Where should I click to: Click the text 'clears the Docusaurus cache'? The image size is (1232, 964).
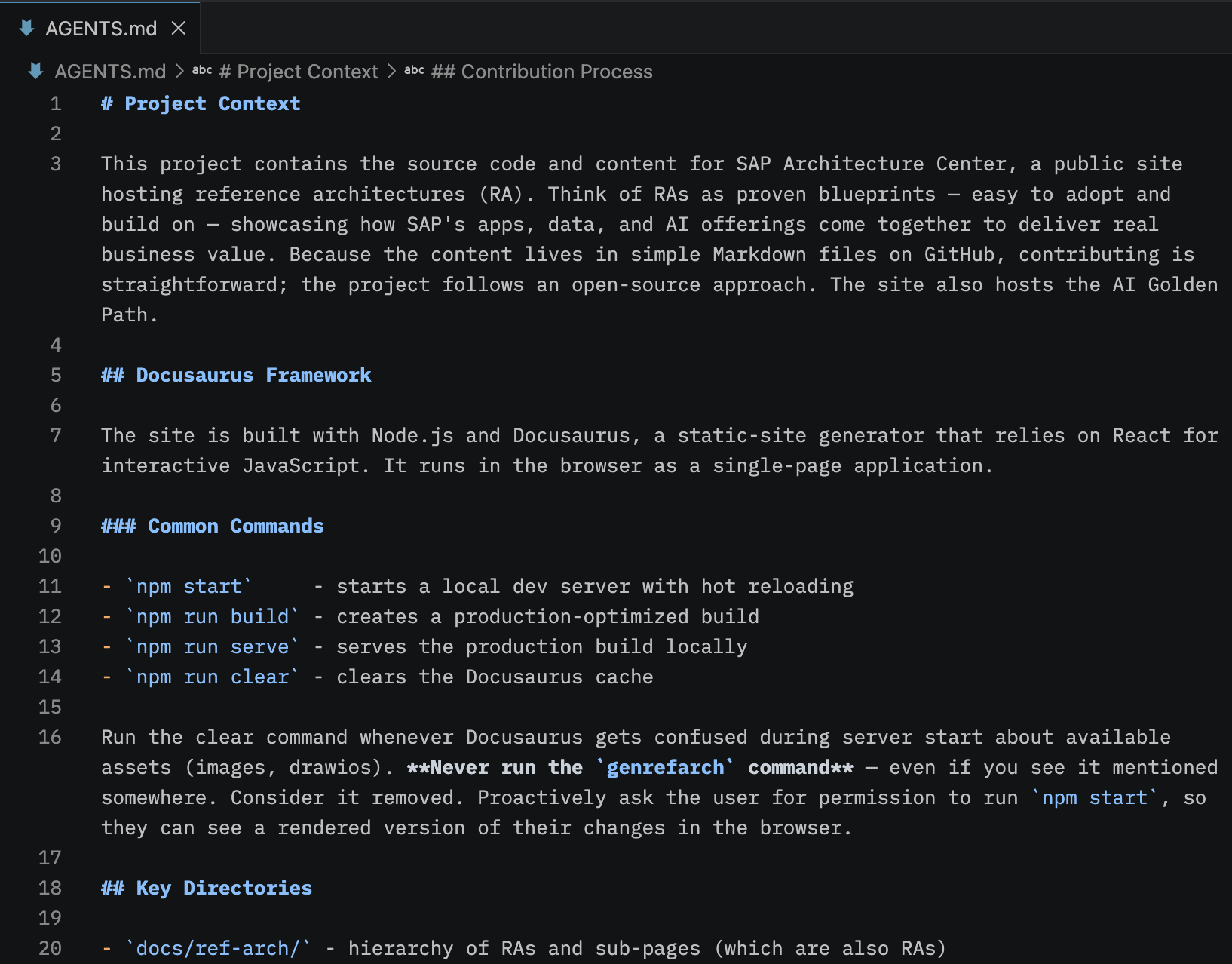(495, 677)
